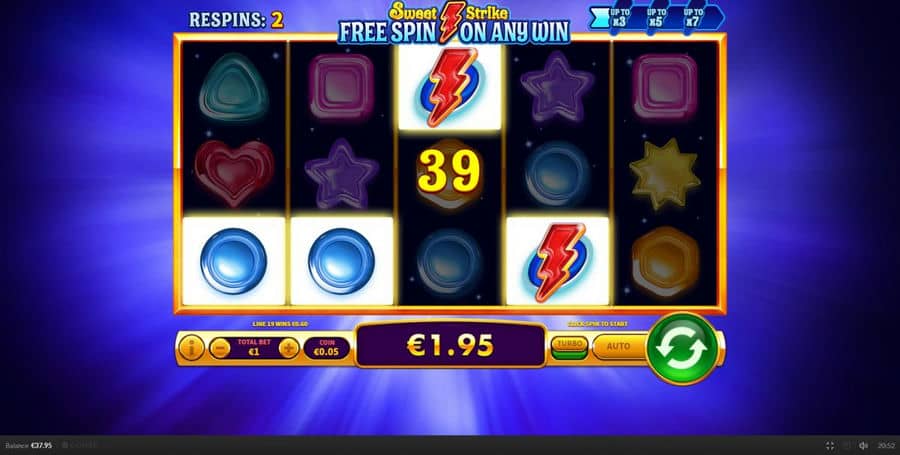This screenshot has height=455, width=900.
Task: Decrease total bet with minus button
Action: point(220,348)
